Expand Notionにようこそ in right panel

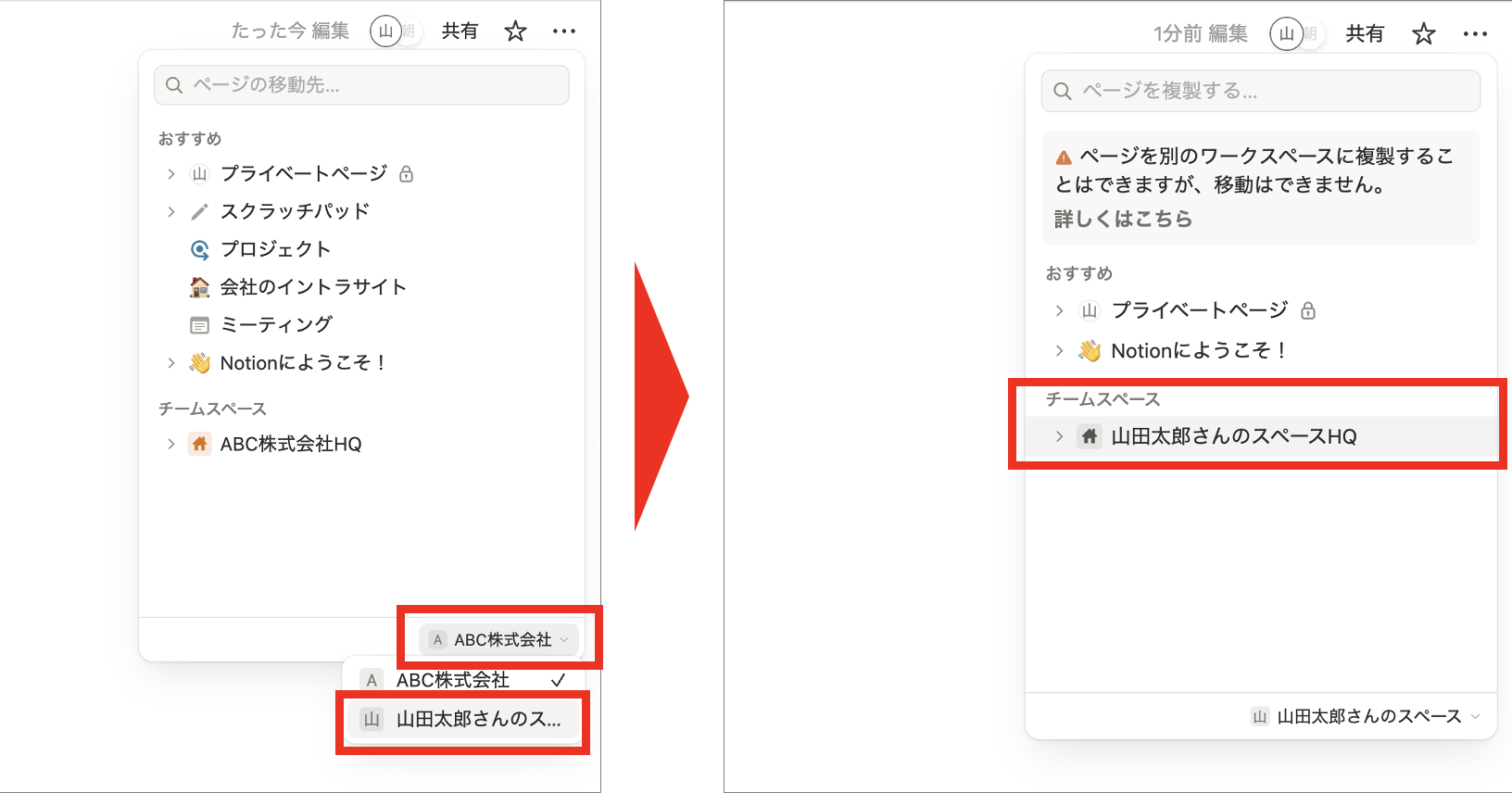1059,351
